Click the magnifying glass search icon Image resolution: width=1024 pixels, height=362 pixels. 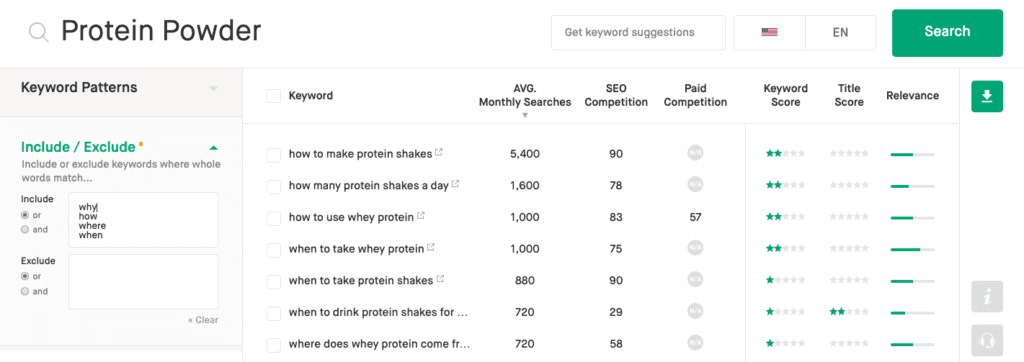pyautogui.click(x=39, y=32)
